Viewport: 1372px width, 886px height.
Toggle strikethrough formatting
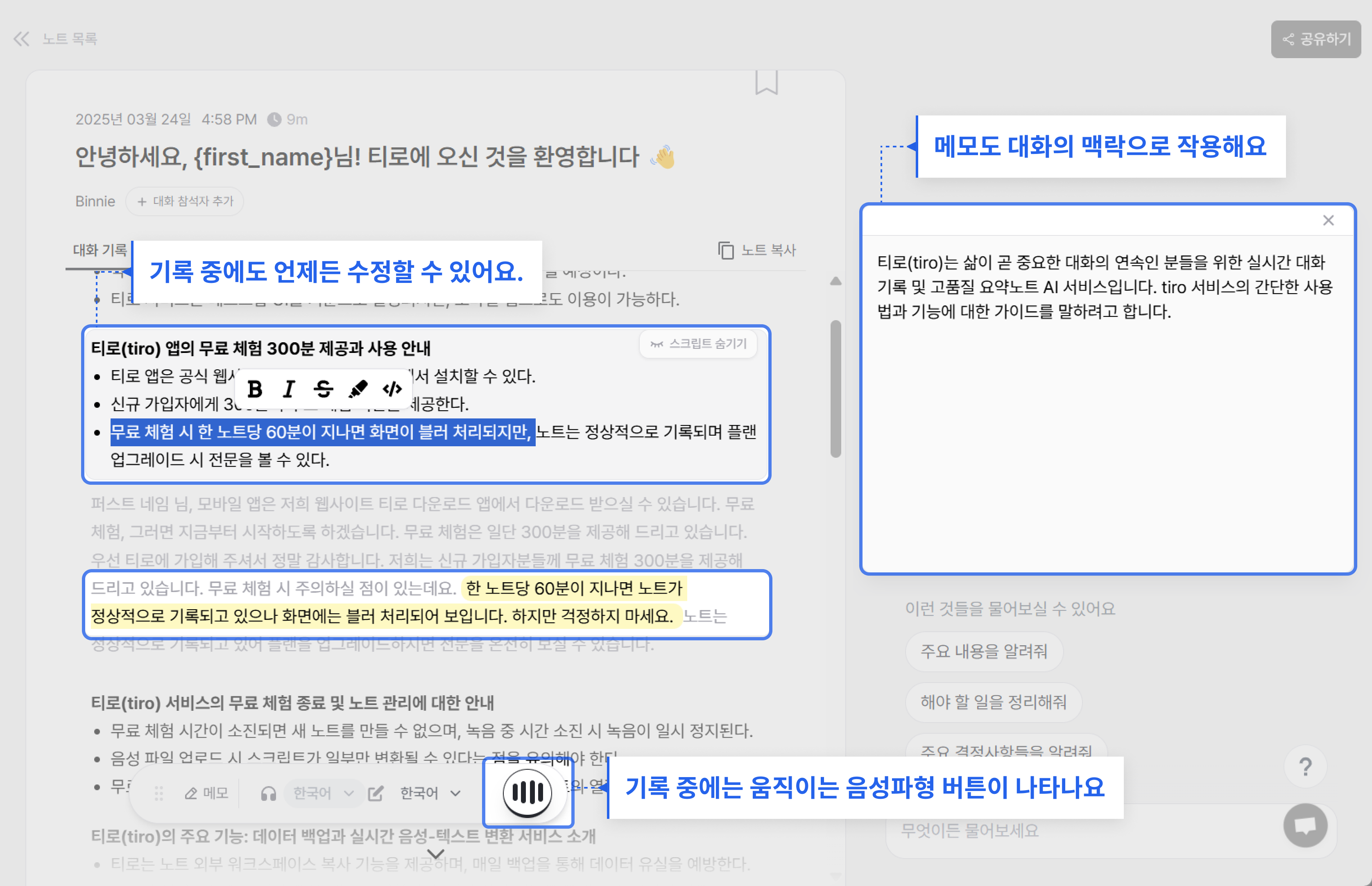[x=323, y=389]
